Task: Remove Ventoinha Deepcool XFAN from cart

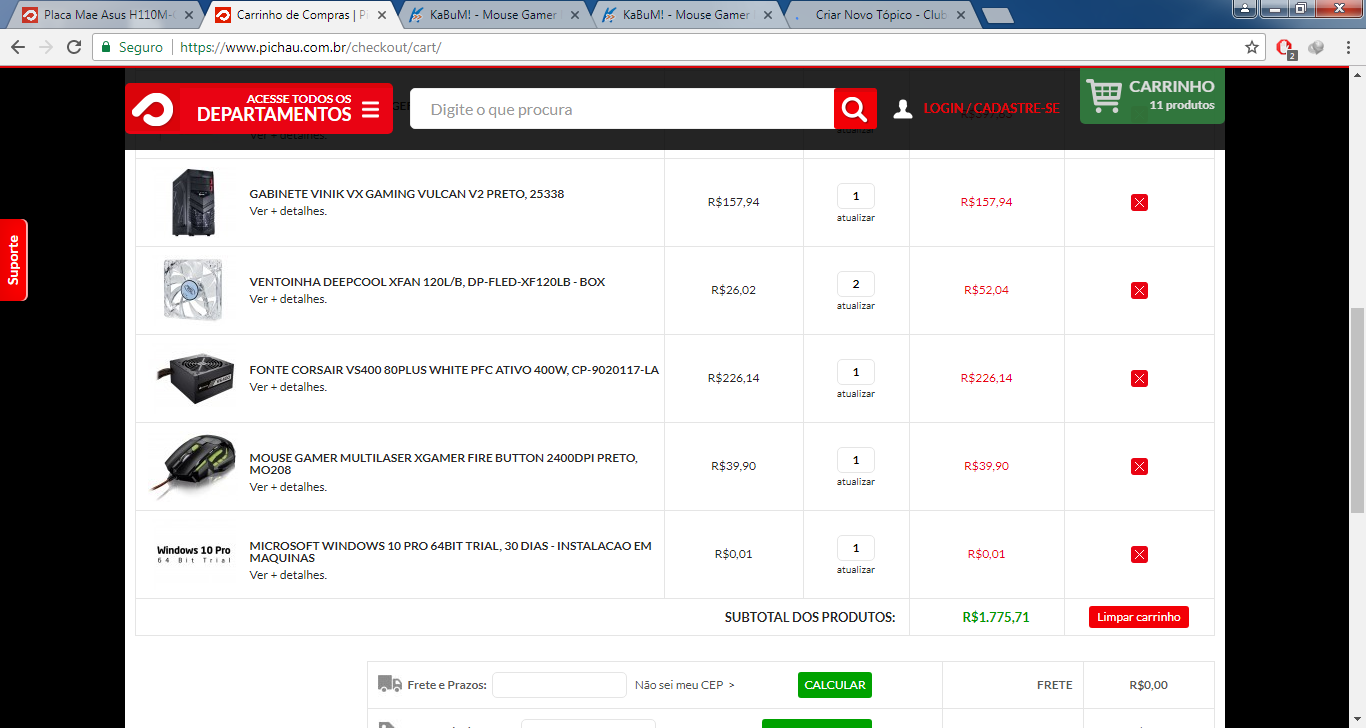Action: (1139, 290)
